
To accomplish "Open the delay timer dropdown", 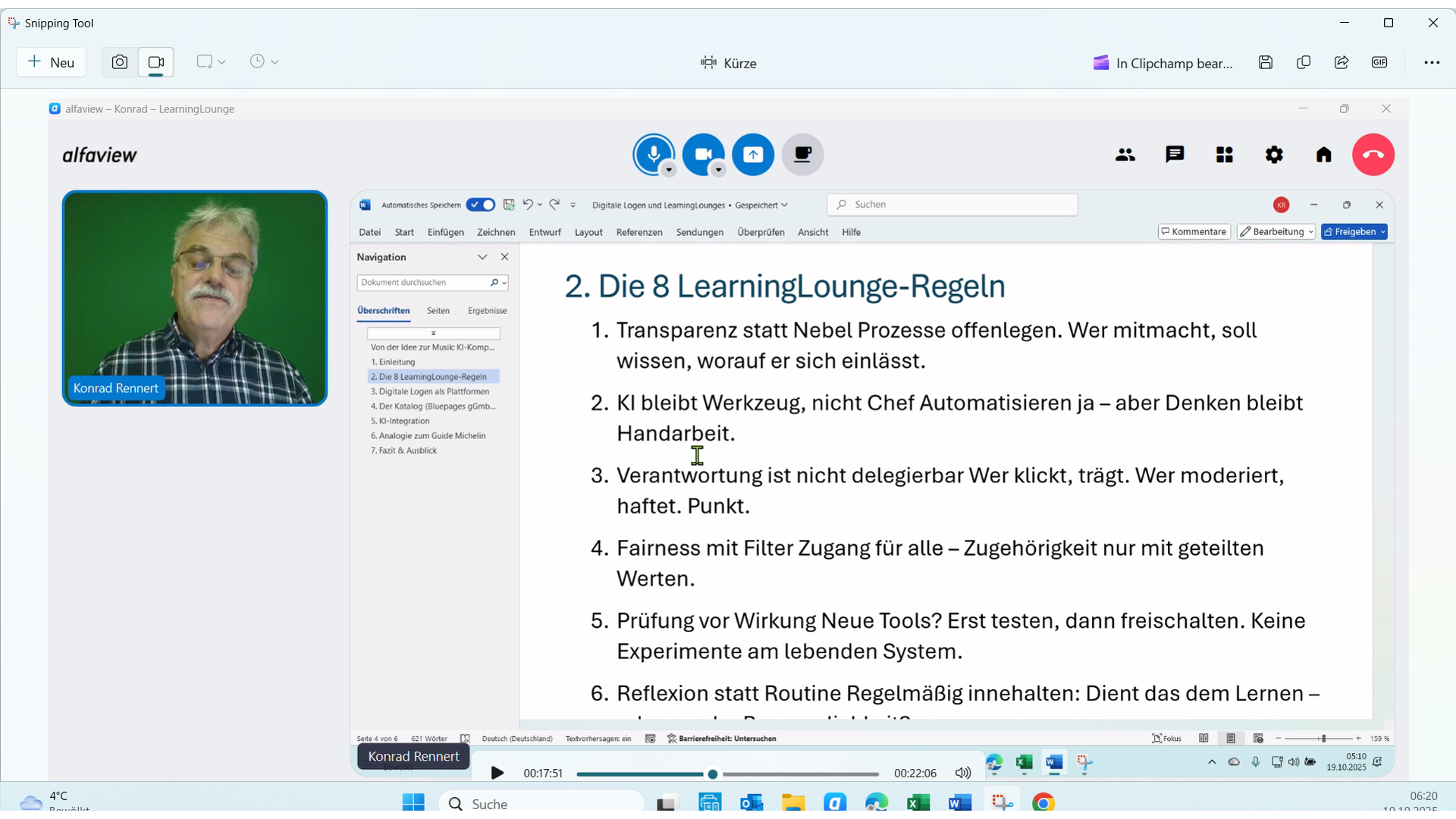I will (x=264, y=62).
